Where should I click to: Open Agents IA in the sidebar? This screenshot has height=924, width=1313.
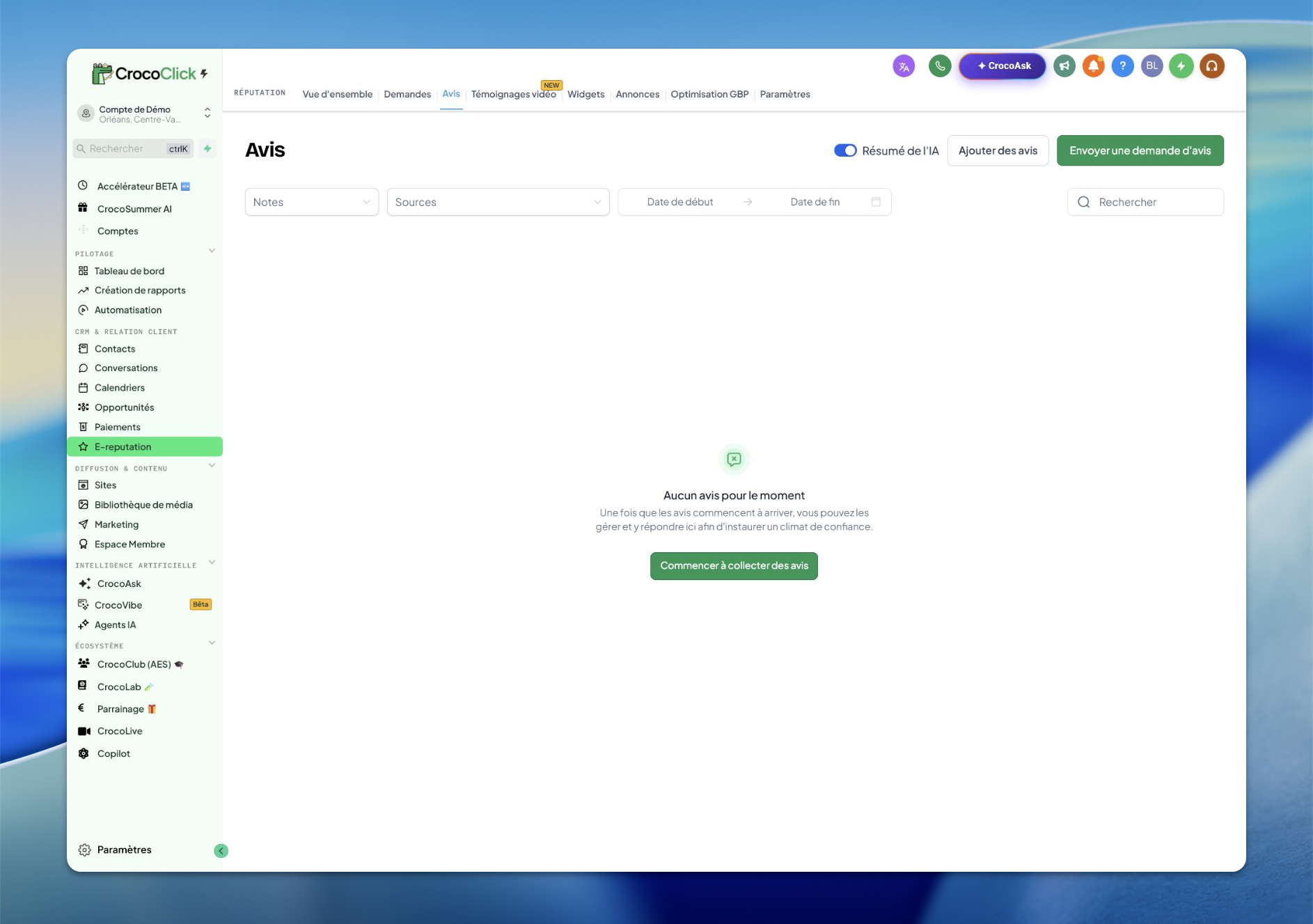point(115,625)
